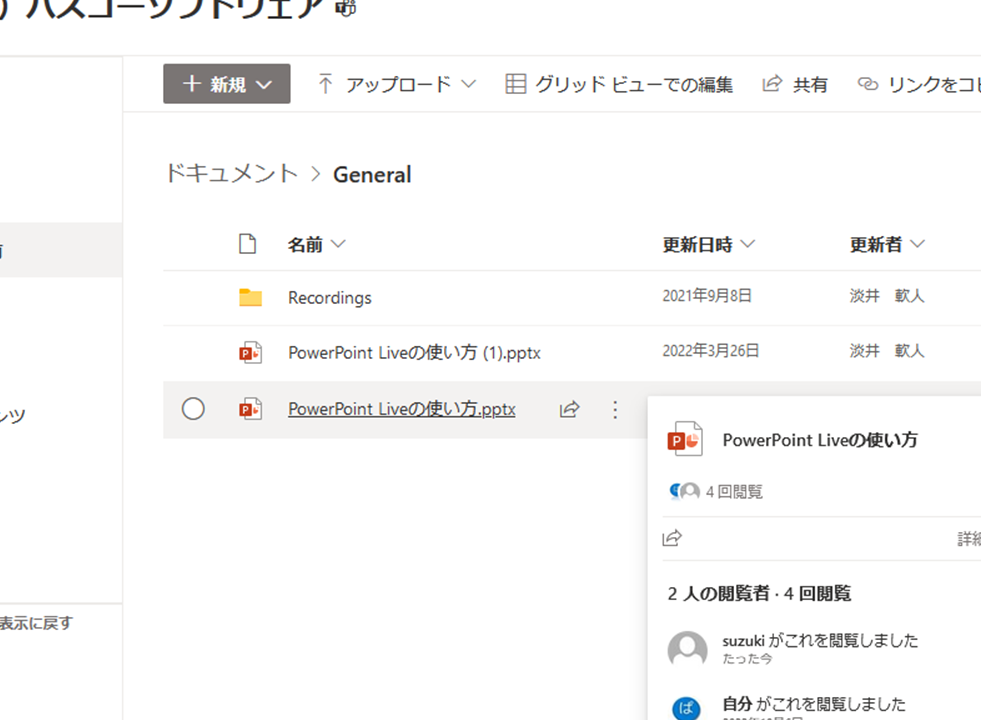Click the large PowerPoint icon in hover card
981x720 pixels.
click(685, 440)
